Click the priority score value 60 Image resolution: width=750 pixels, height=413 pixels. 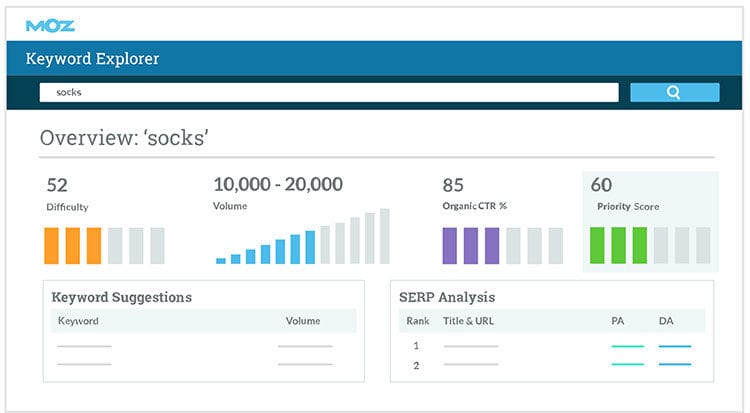pyautogui.click(x=601, y=185)
